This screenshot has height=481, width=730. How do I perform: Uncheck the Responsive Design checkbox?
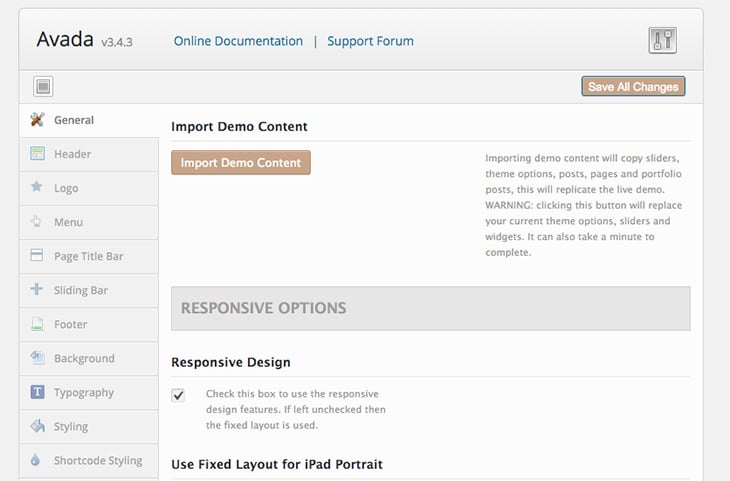tap(178, 395)
